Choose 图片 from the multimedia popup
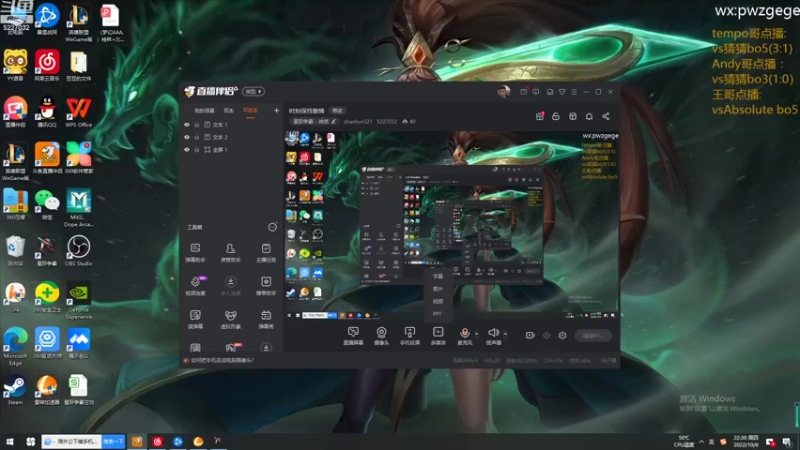 438,289
